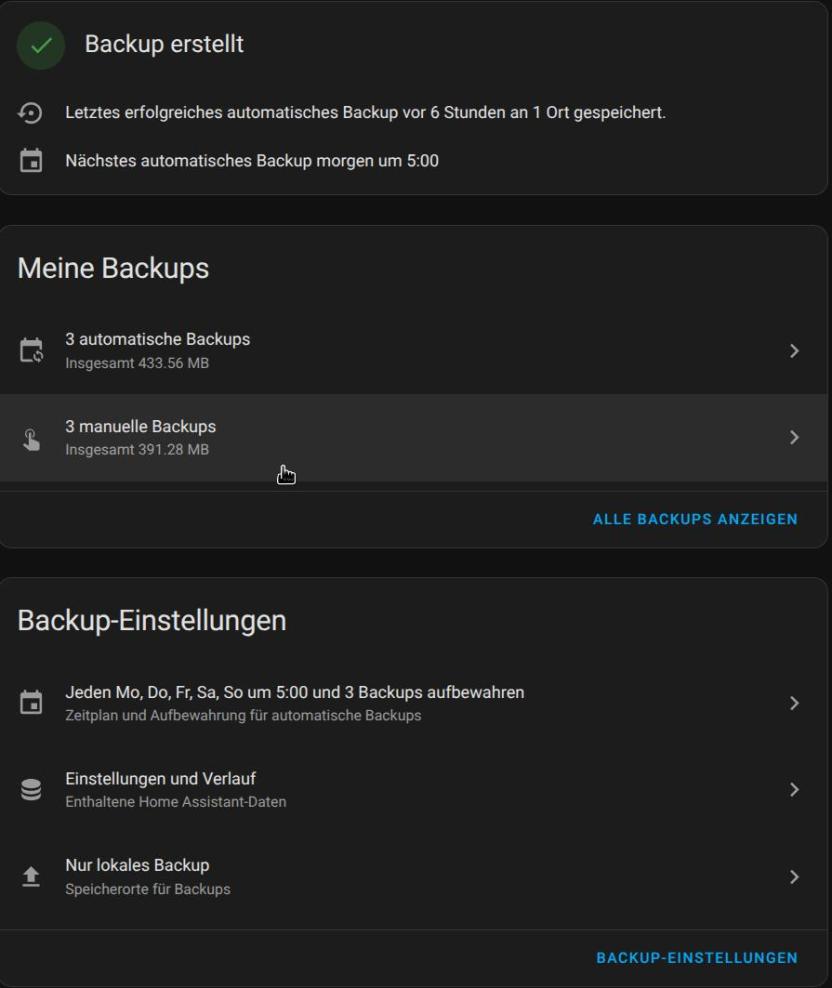
Task: Open Einstellungen und Verlauf chevron arrow
Action: [794, 790]
